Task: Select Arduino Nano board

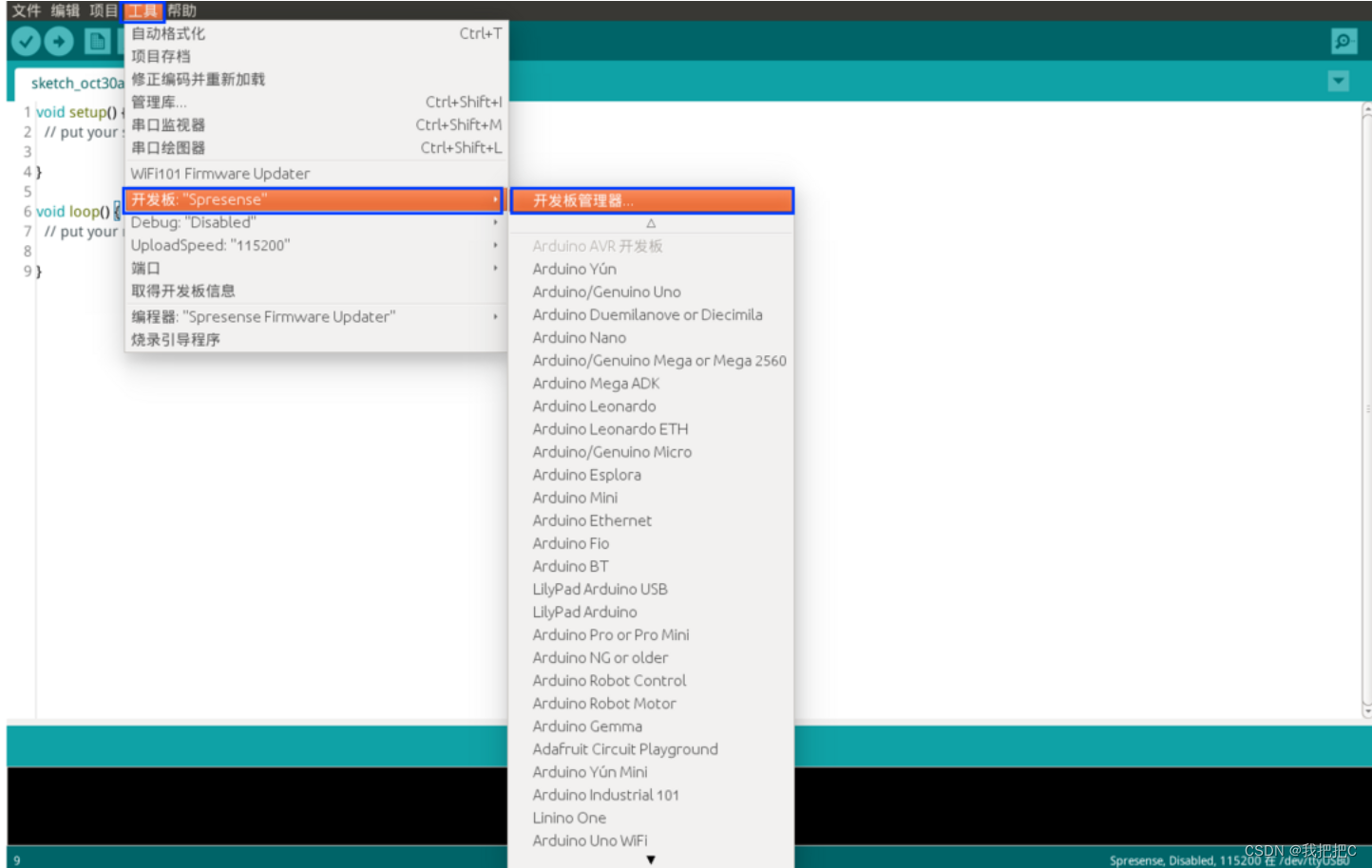Action: pyautogui.click(x=651, y=337)
